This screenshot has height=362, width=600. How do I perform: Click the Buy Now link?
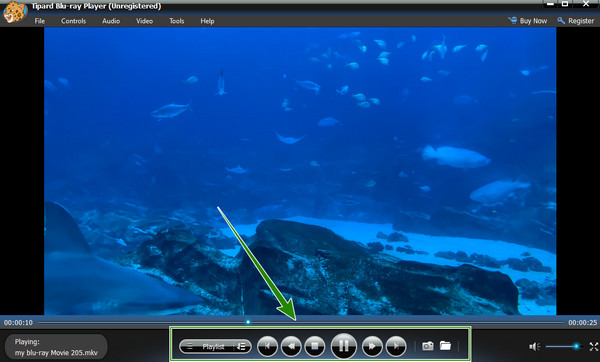(528, 21)
